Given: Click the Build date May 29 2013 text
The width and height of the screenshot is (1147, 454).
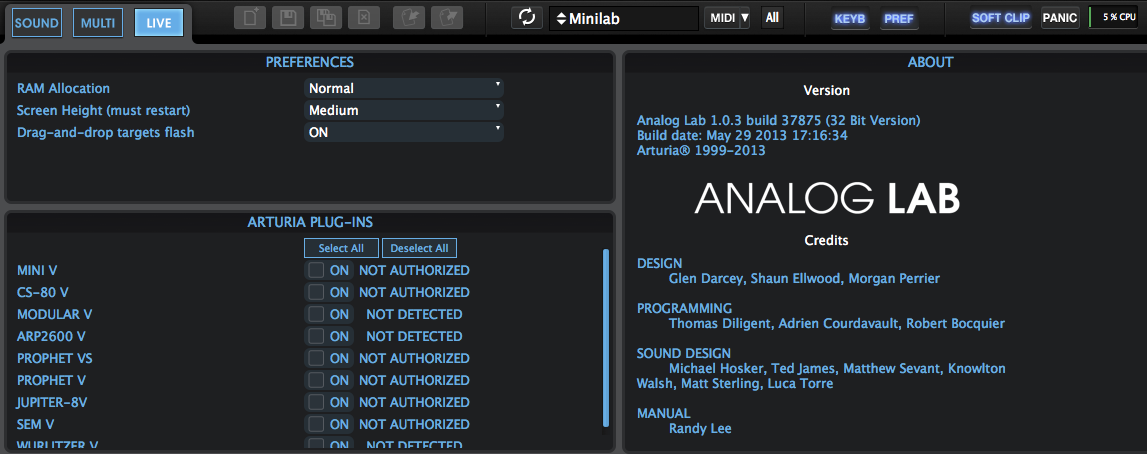Looking at the screenshot, I should (744, 135).
